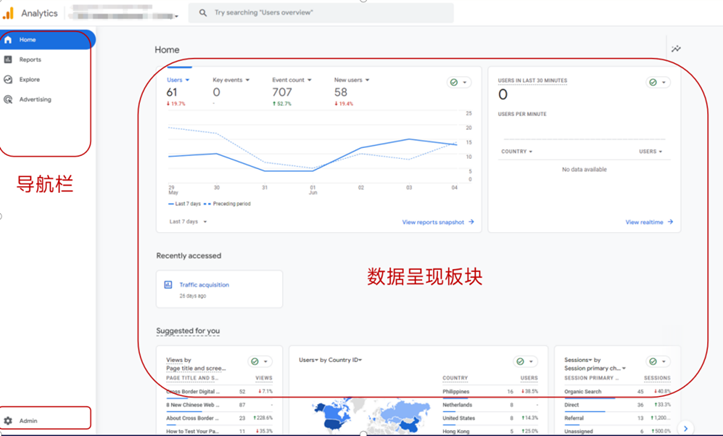Click the Google Analytics logo
This screenshot has width=723, height=436.
(9, 13)
